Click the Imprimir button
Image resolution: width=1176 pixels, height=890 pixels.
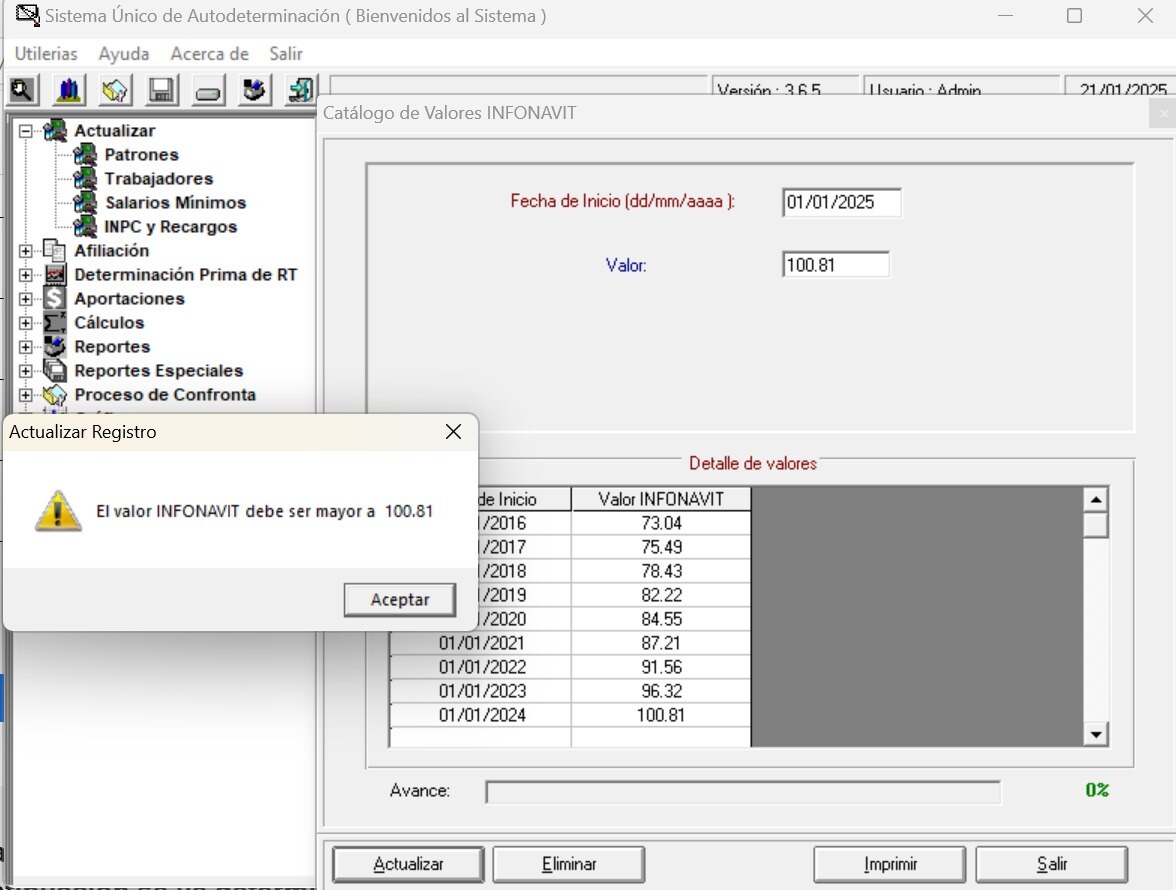point(890,864)
